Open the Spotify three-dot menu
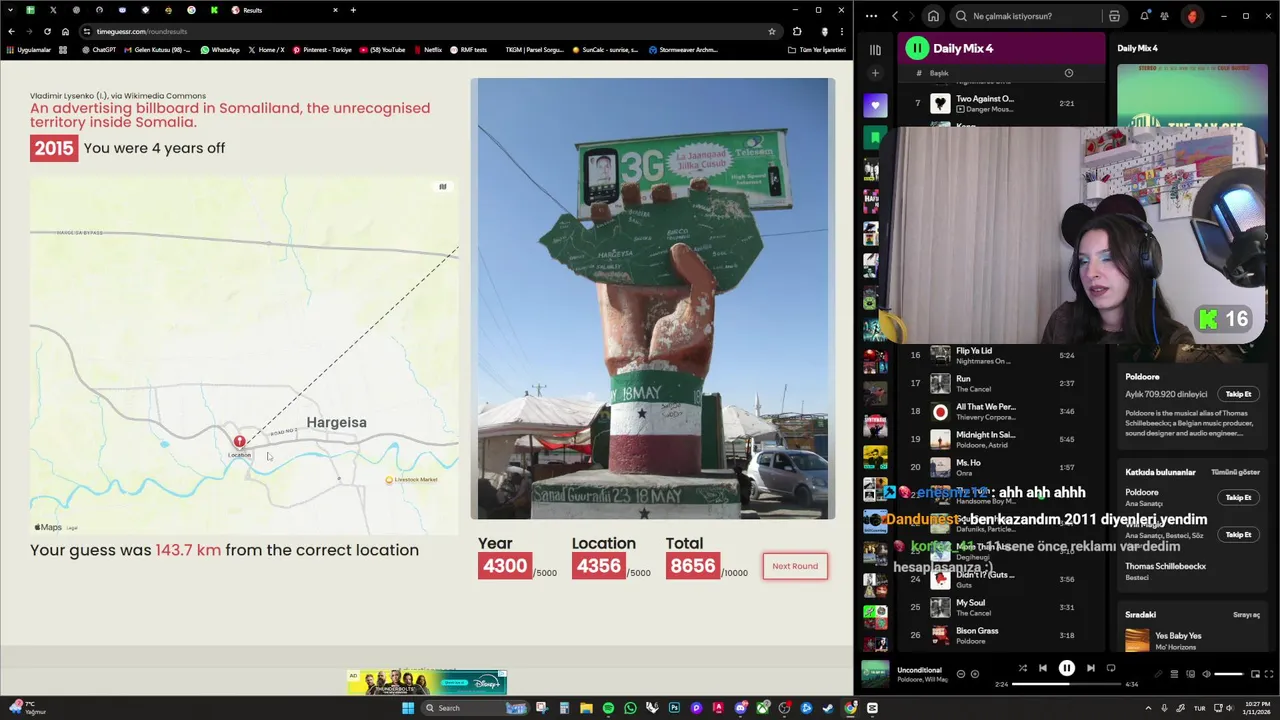1280x720 pixels. 872,16
